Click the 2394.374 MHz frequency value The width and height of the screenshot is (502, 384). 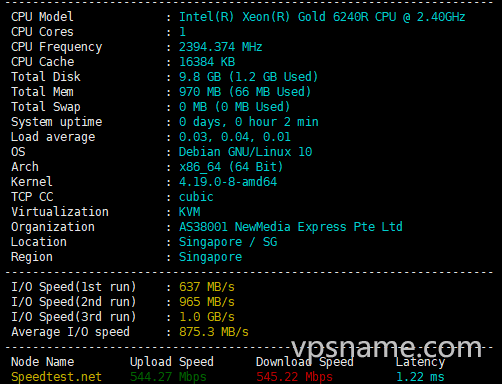[220, 47]
